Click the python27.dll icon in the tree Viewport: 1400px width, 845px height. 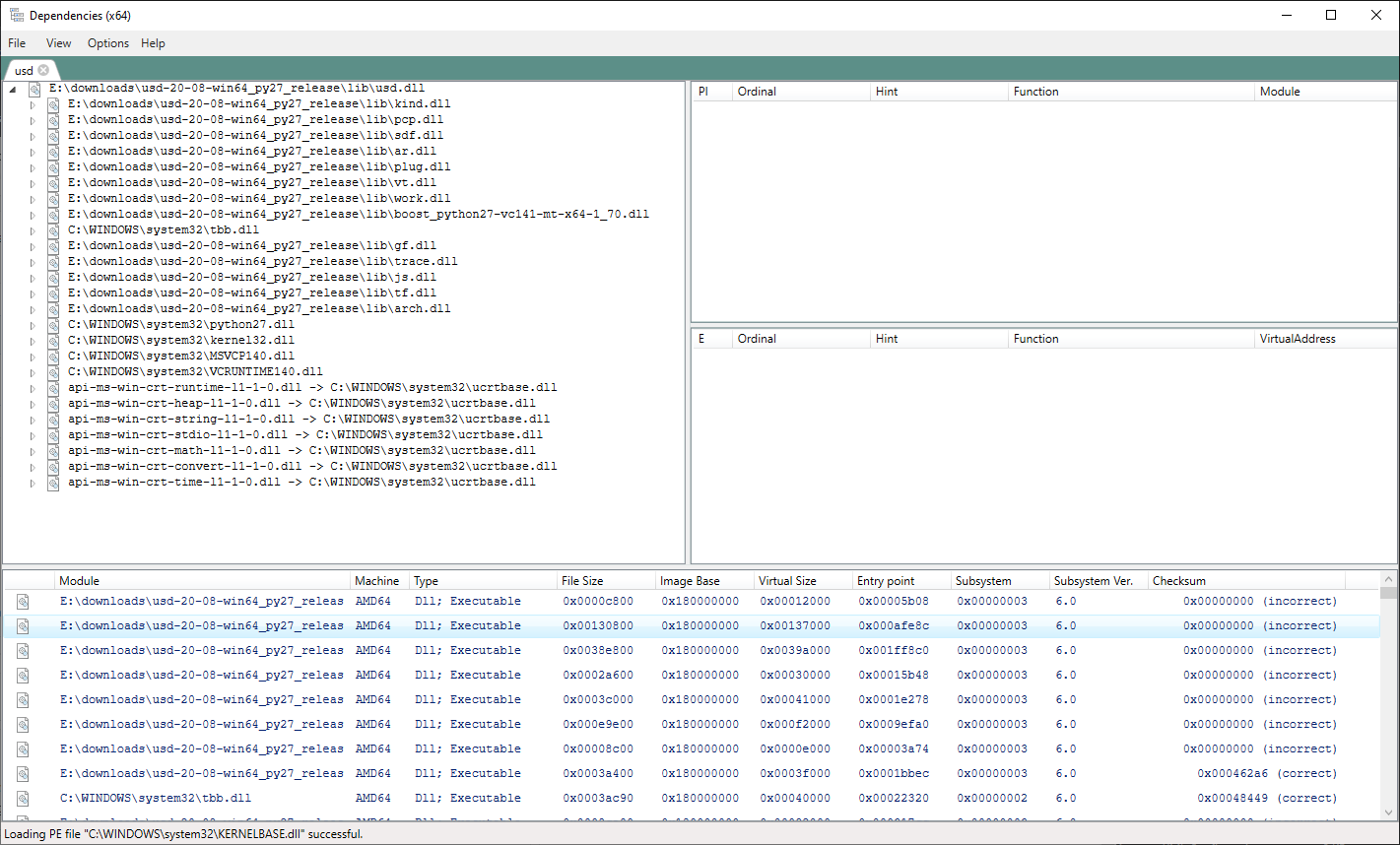[x=52, y=324]
